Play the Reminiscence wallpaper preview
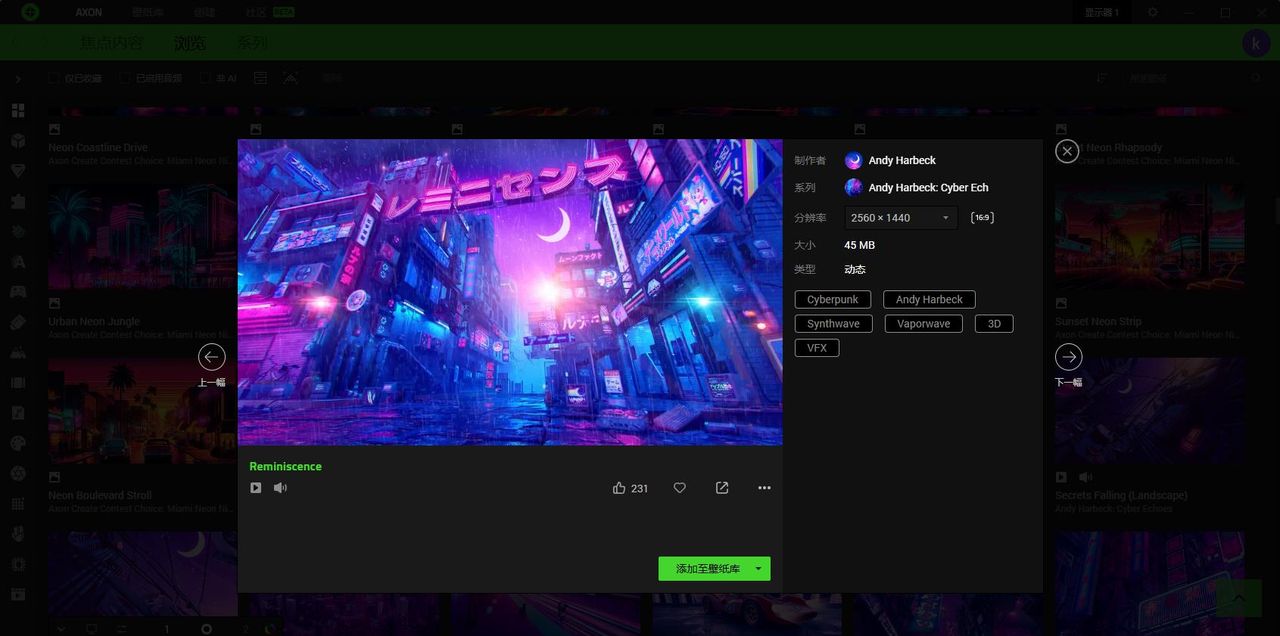This screenshot has width=1280, height=636. [256, 488]
